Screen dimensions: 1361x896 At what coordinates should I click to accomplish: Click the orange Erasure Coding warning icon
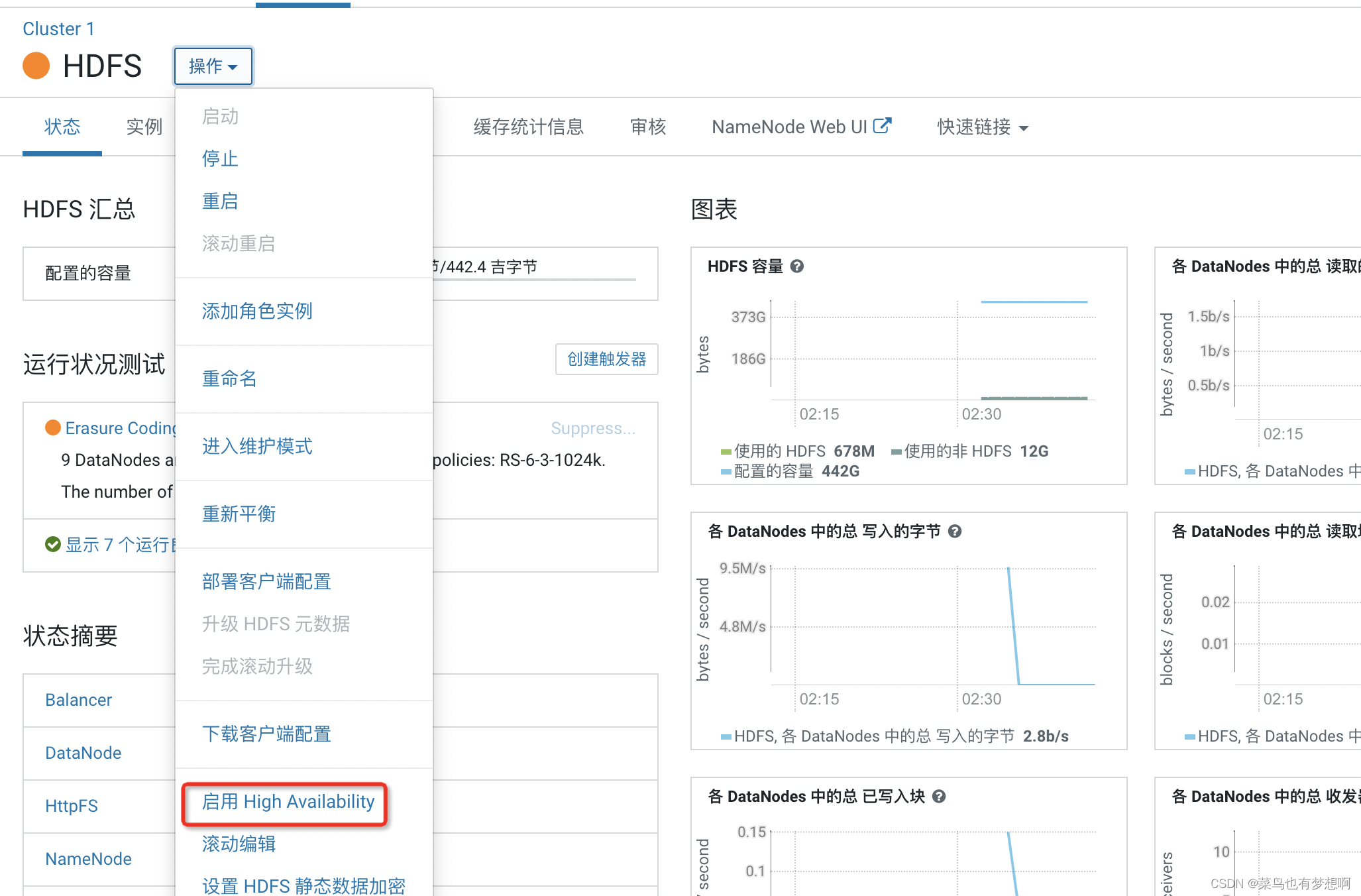pos(53,427)
